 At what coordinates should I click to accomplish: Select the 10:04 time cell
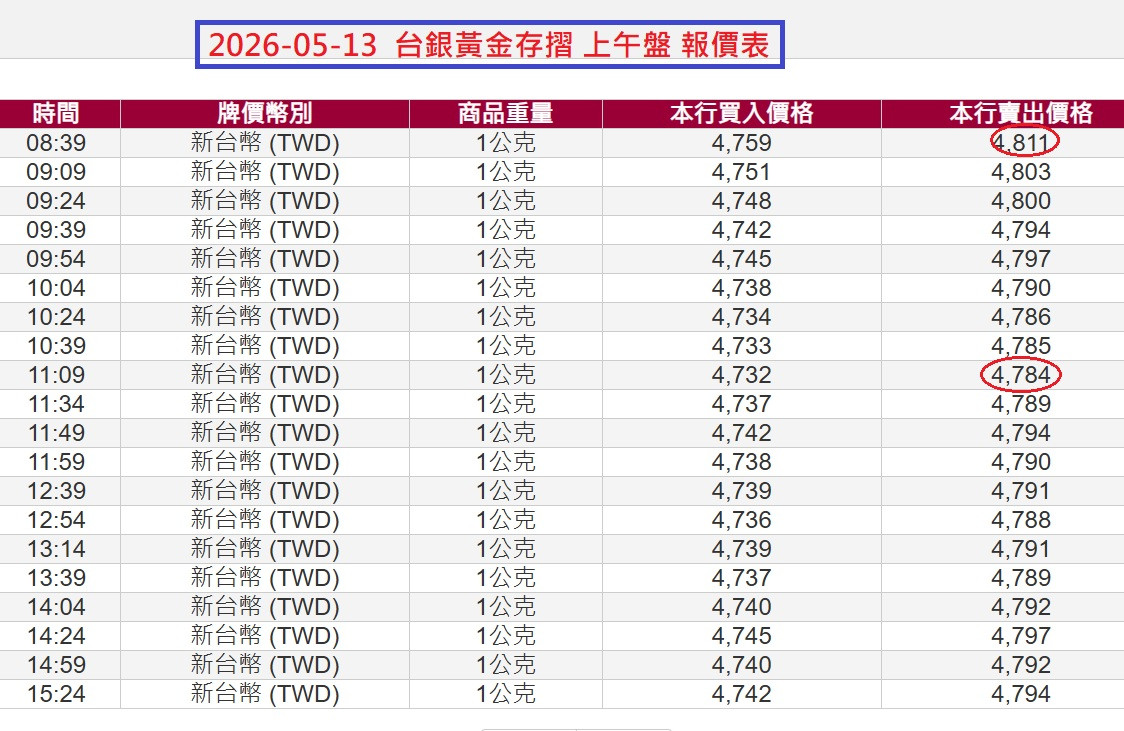tap(56, 288)
